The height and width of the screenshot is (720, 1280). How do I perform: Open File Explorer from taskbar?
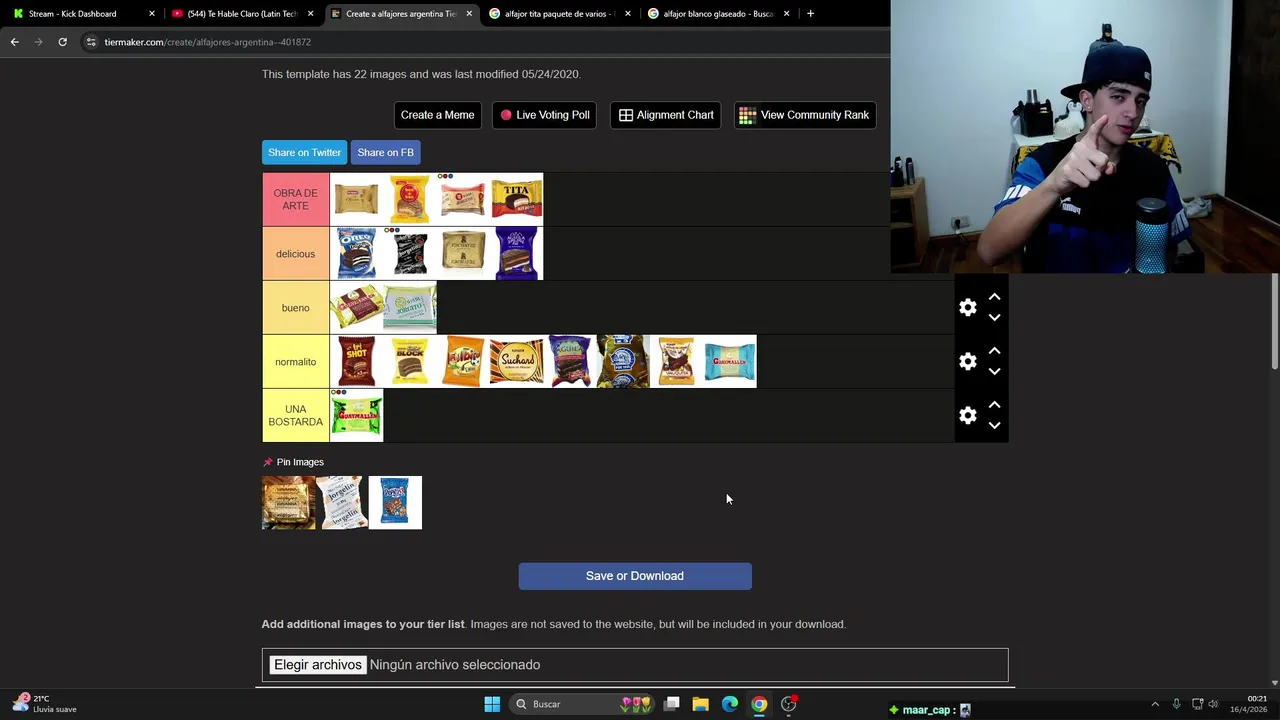coord(701,704)
